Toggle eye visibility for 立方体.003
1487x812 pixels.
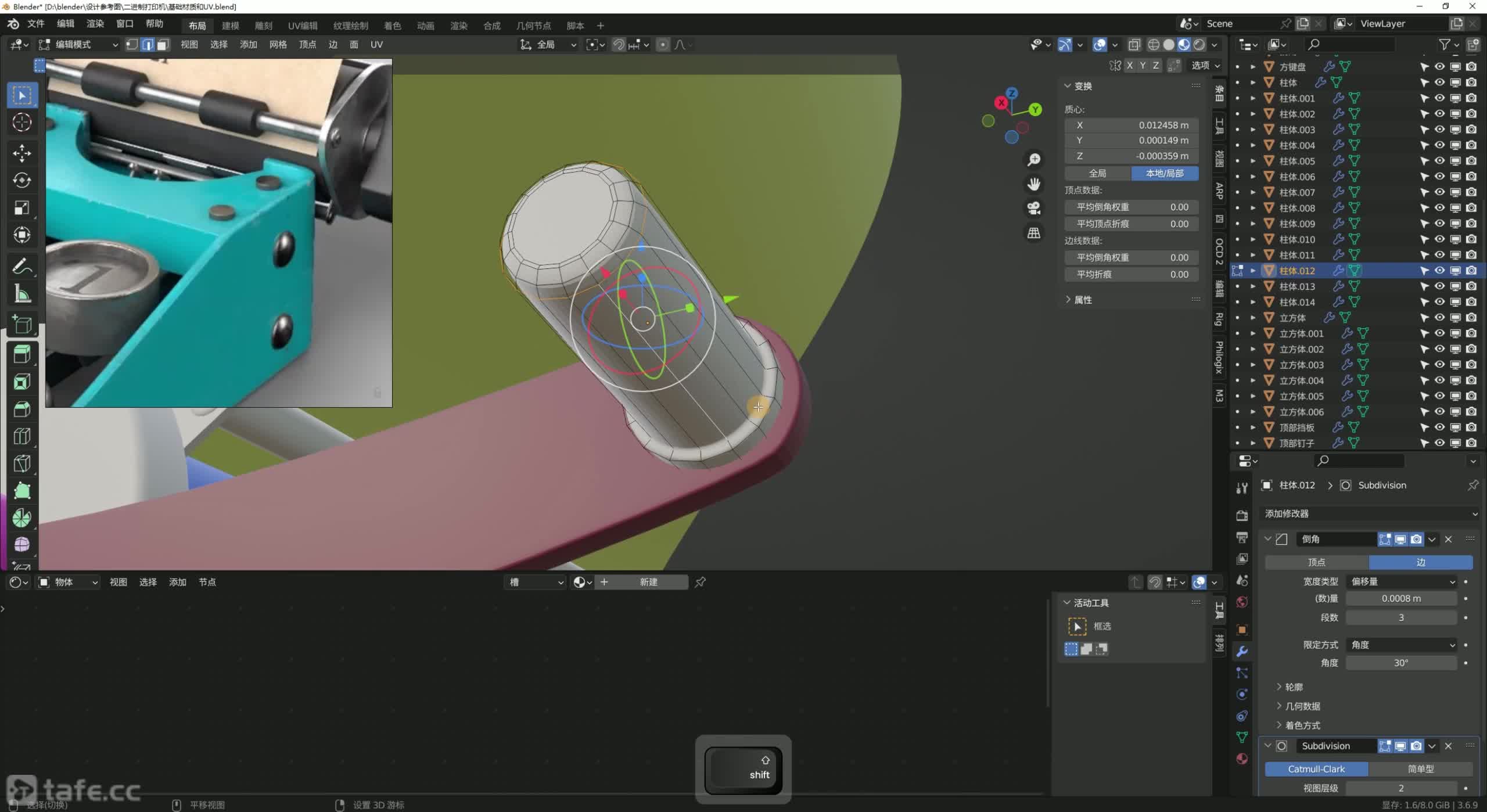[1439, 365]
